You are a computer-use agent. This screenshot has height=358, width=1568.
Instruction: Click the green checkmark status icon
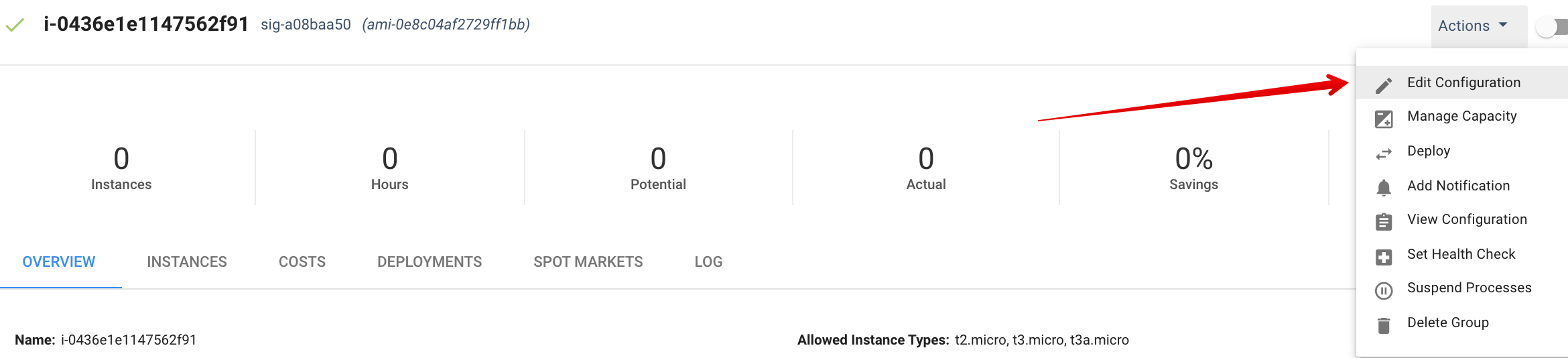(15, 25)
